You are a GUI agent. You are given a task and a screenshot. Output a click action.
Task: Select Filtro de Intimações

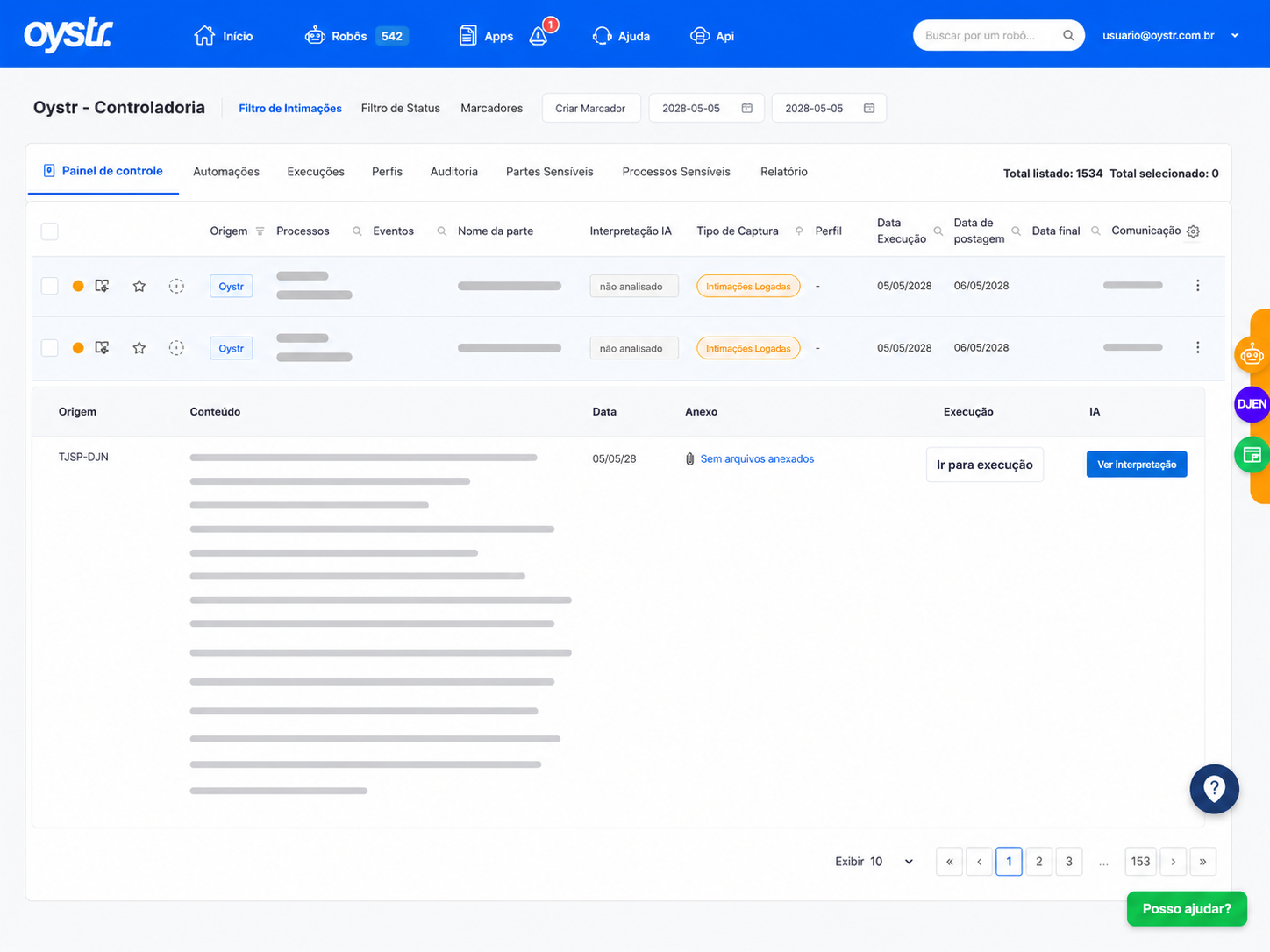pyautogui.click(x=290, y=109)
